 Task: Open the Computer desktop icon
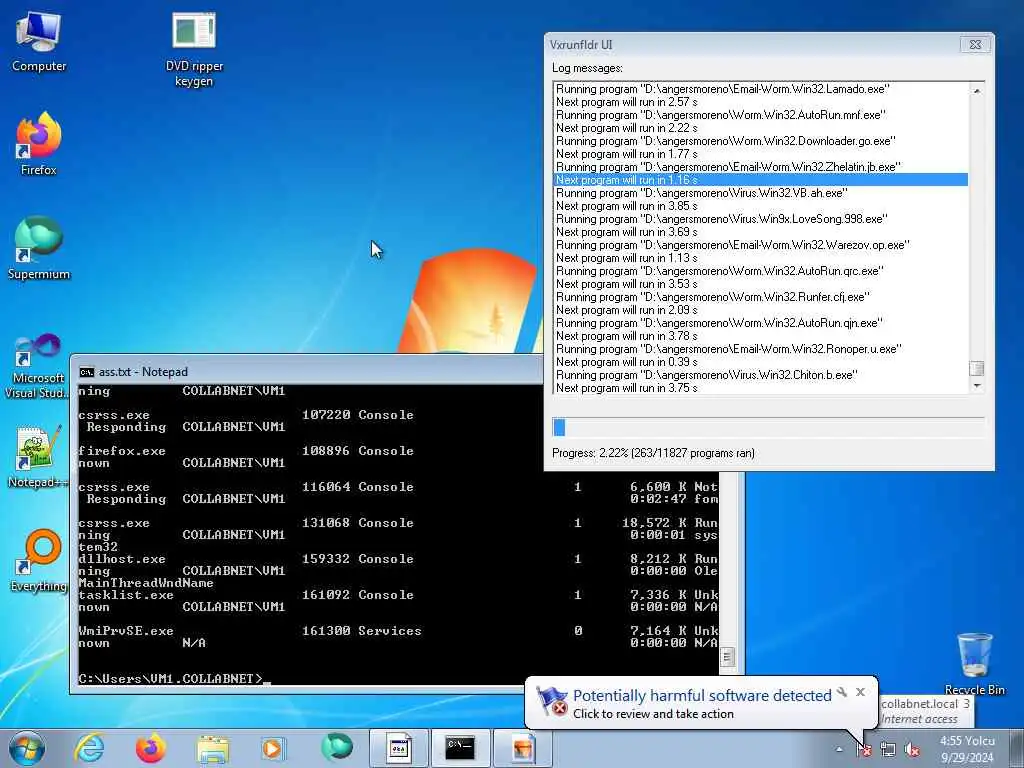pos(39,41)
